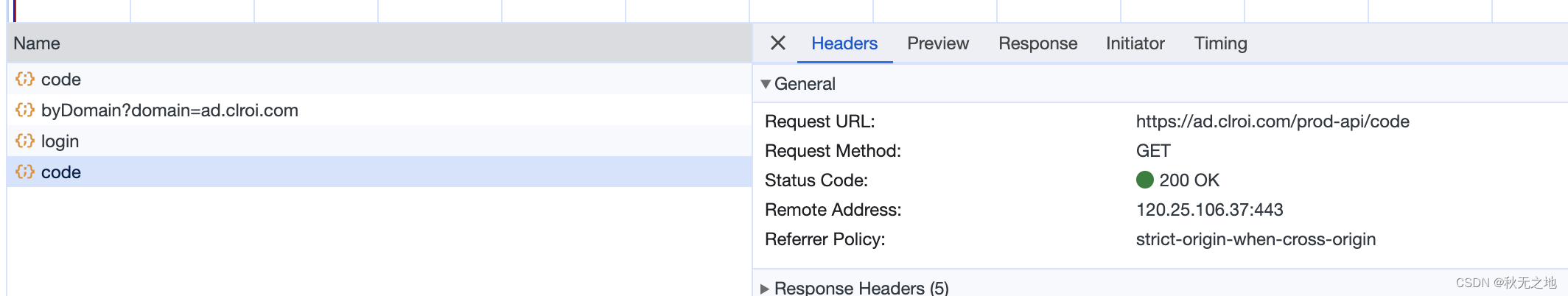View the Timing tab
Image resolution: width=1568 pixels, height=296 pixels.
(x=1220, y=43)
